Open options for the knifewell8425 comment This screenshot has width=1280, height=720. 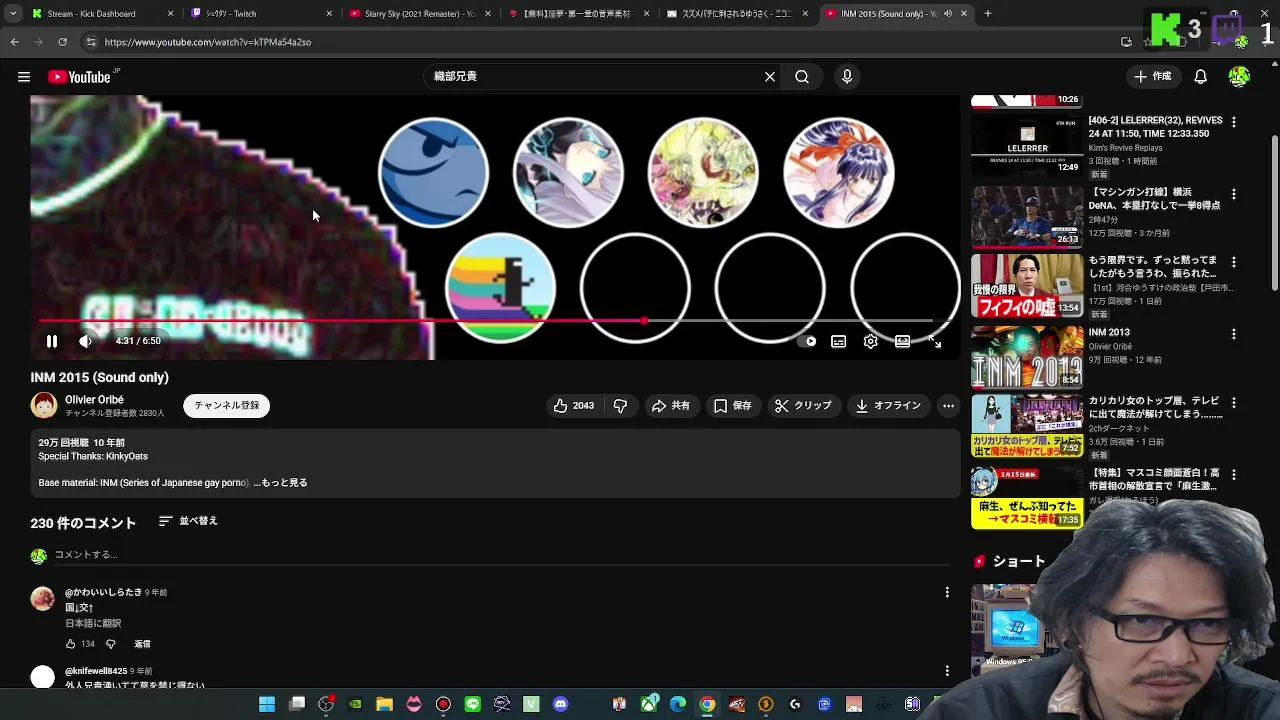pos(947,671)
